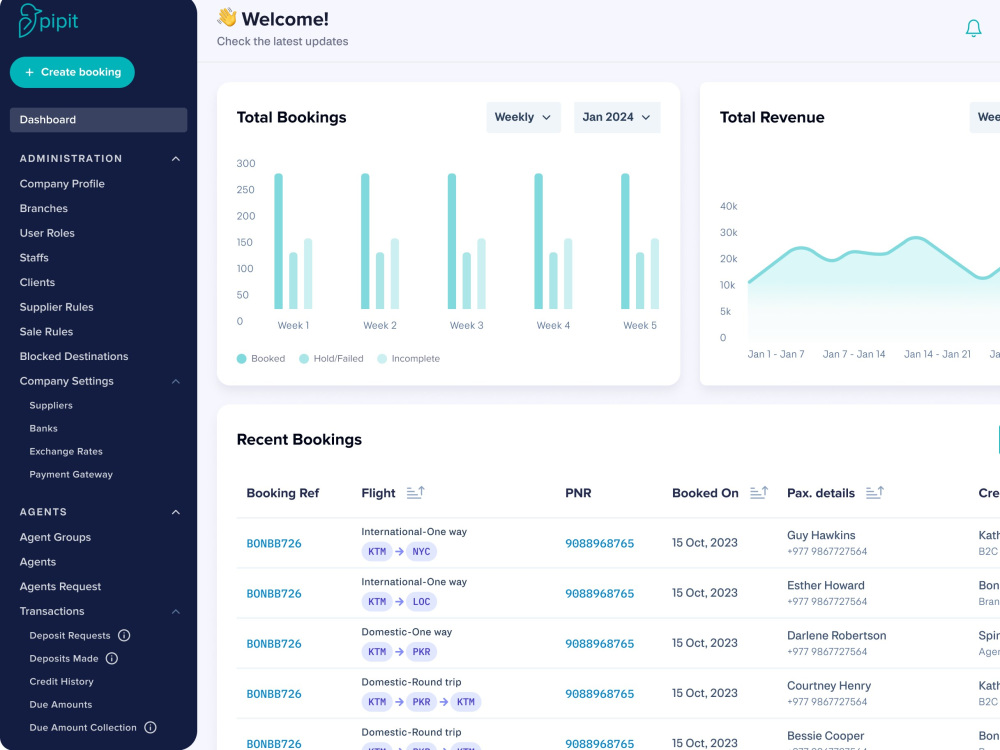This screenshot has height=750, width=1000.
Task: Open Deposit Requests
Action: 70,636
